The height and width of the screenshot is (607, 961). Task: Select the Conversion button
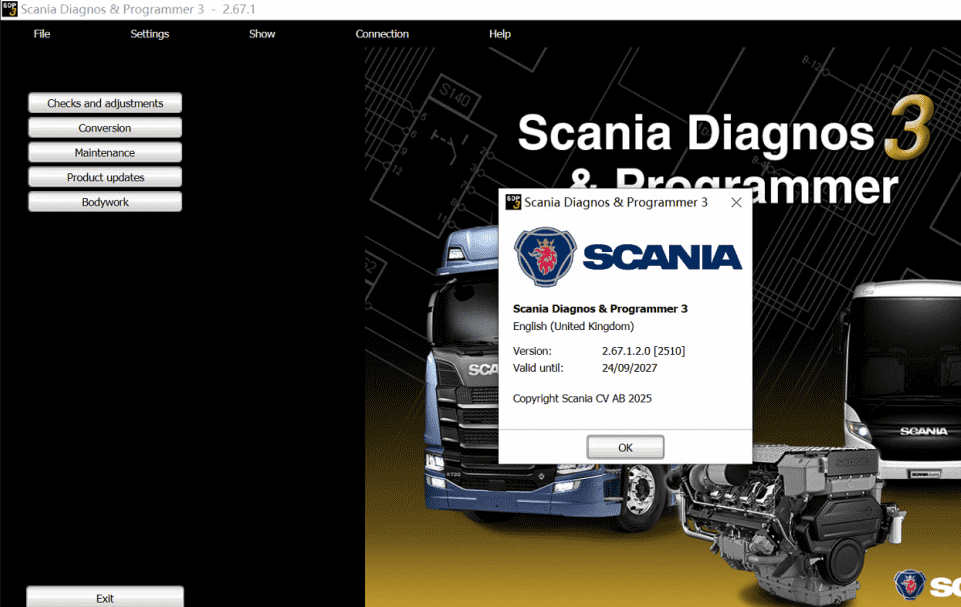coord(105,128)
